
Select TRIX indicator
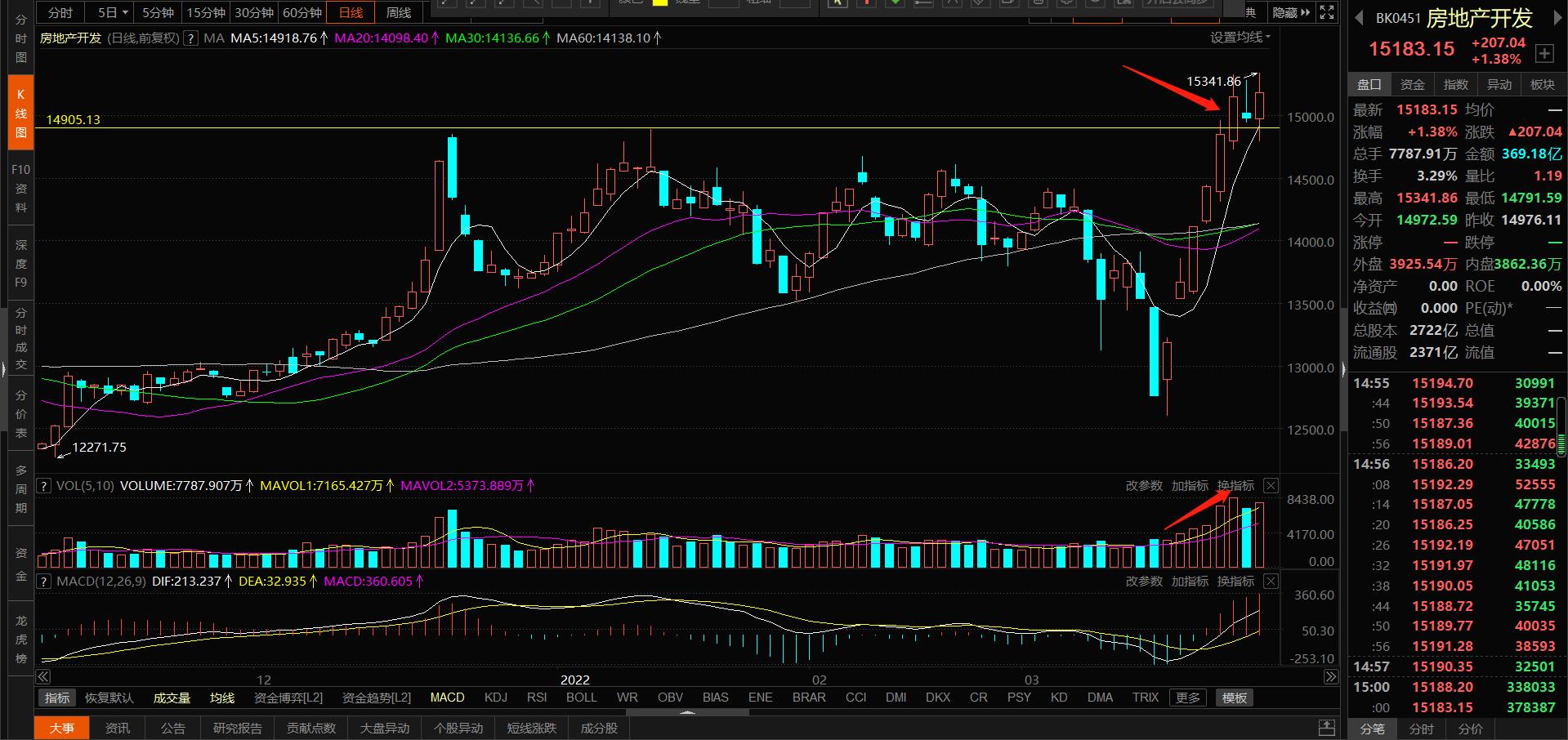tap(1146, 698)
